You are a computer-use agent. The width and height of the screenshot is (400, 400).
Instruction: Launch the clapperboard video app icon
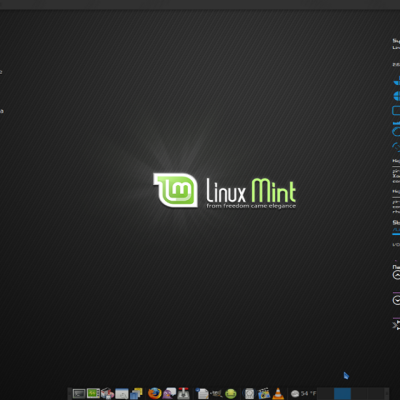(x=264, y=393)
